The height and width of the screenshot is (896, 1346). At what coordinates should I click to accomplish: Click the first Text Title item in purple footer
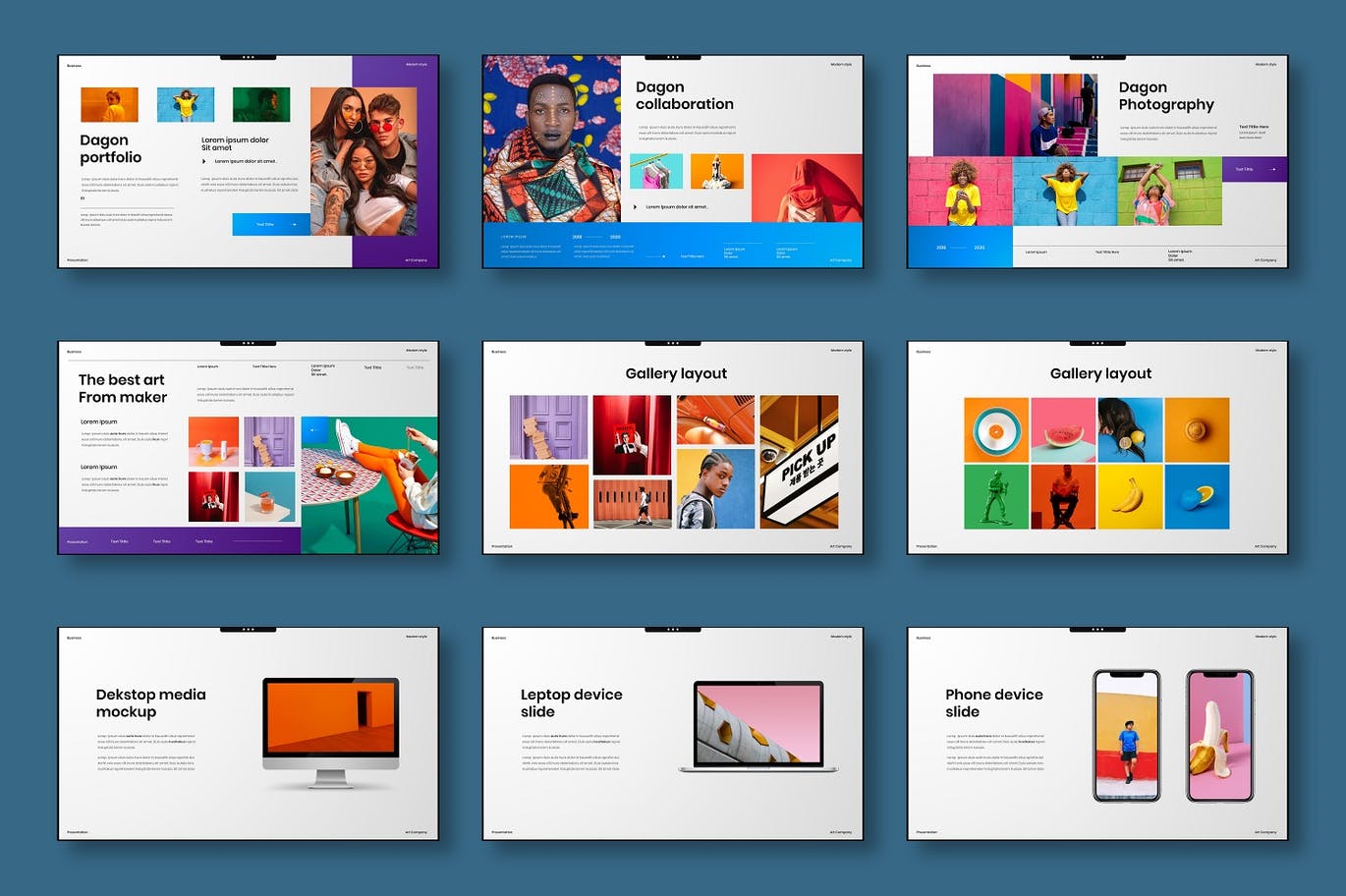coord(119,541)
